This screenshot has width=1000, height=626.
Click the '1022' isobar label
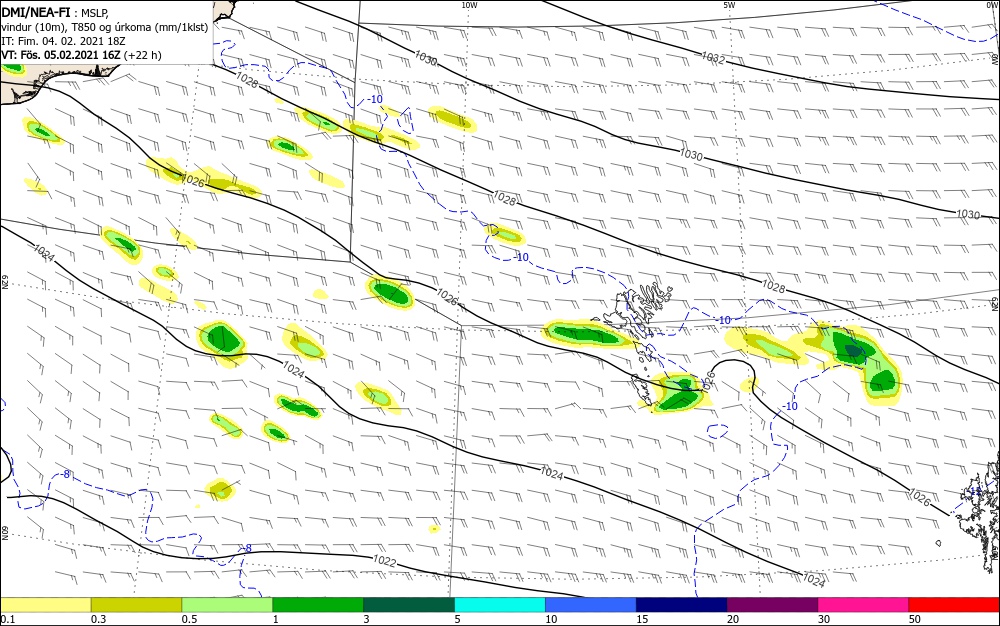(x=385, y=562)
